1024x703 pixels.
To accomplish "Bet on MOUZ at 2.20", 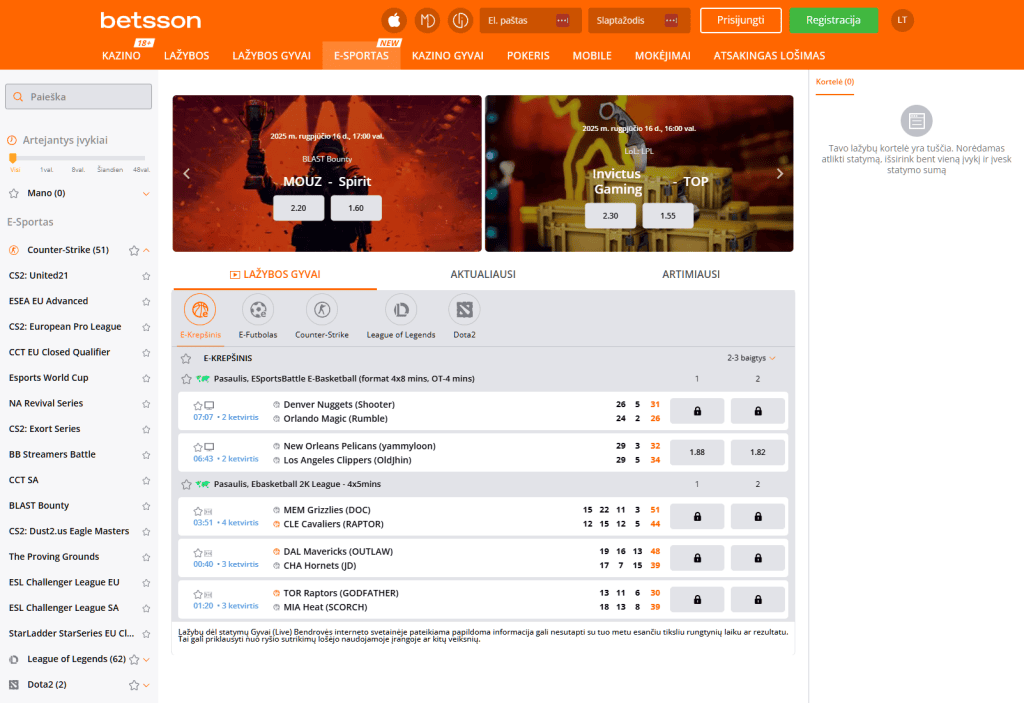I will [x=298, y=208].
